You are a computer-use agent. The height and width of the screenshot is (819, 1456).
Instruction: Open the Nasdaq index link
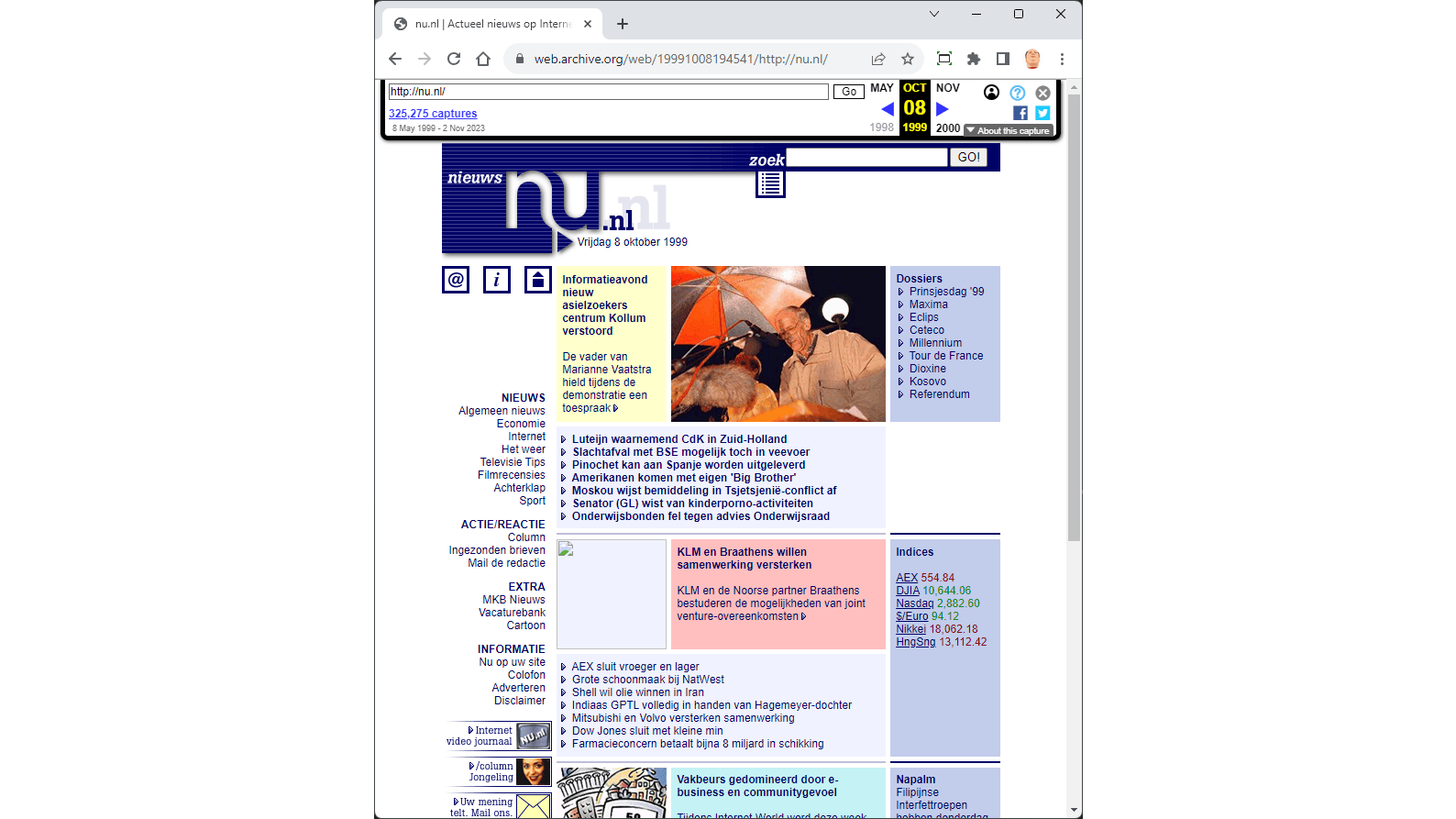click(x=915, y=603)
